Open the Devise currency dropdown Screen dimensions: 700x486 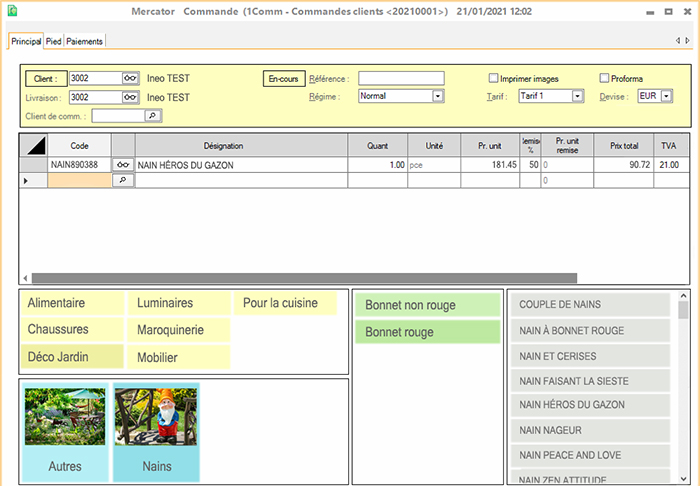pyautogui.click(x=666, y=97)
